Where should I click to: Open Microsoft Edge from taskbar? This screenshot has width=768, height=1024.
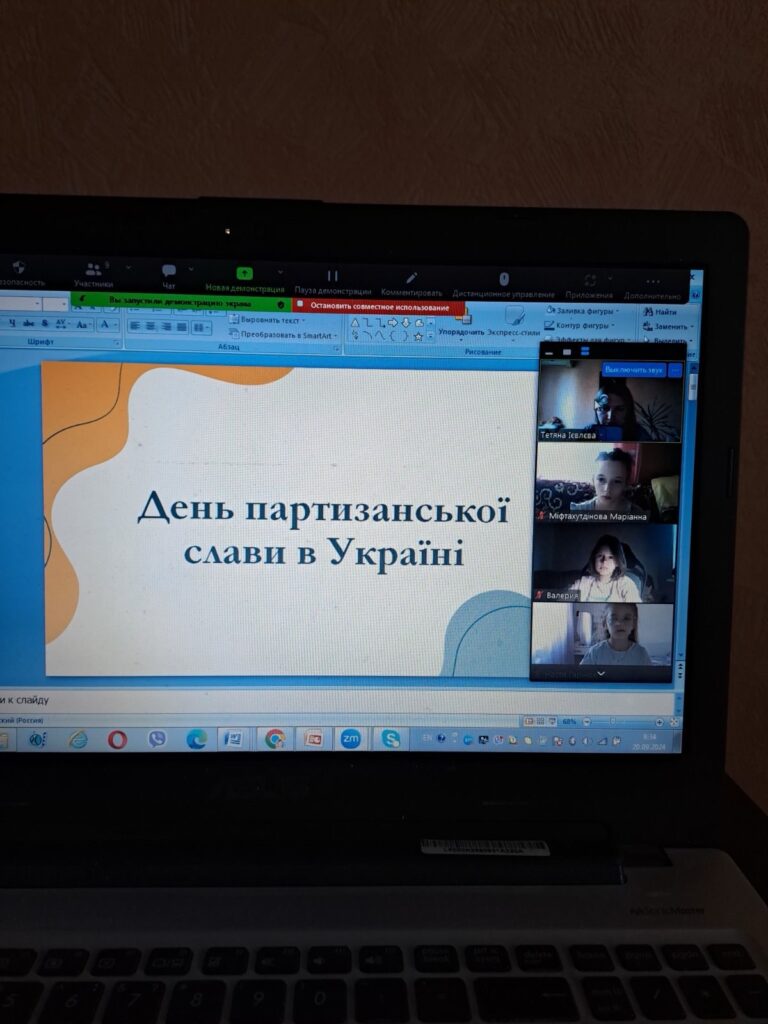pos(196,739)
